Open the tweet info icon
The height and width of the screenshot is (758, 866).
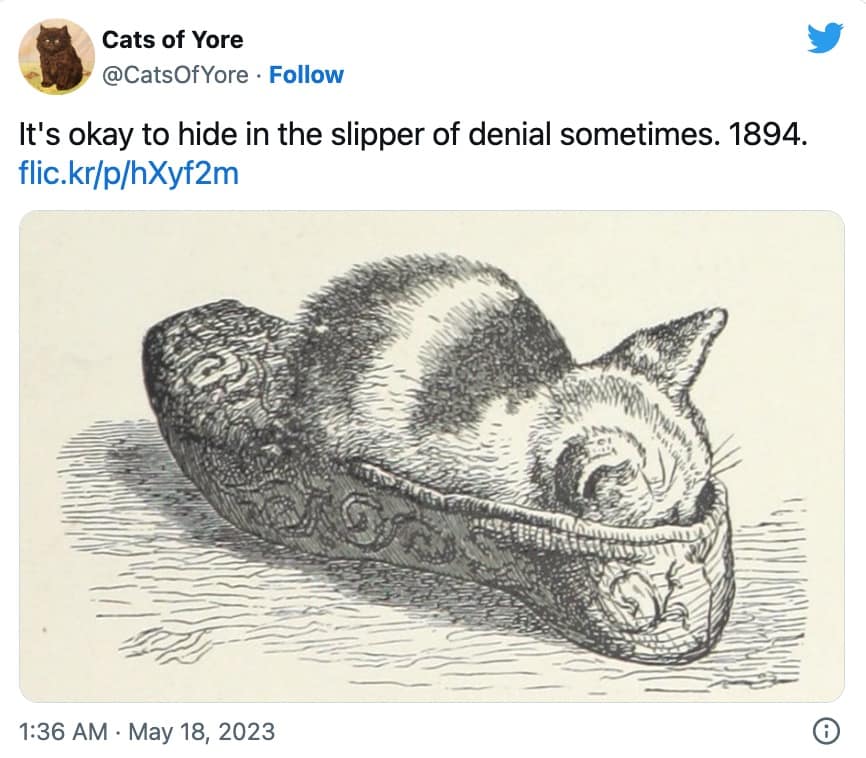point(825,732)
